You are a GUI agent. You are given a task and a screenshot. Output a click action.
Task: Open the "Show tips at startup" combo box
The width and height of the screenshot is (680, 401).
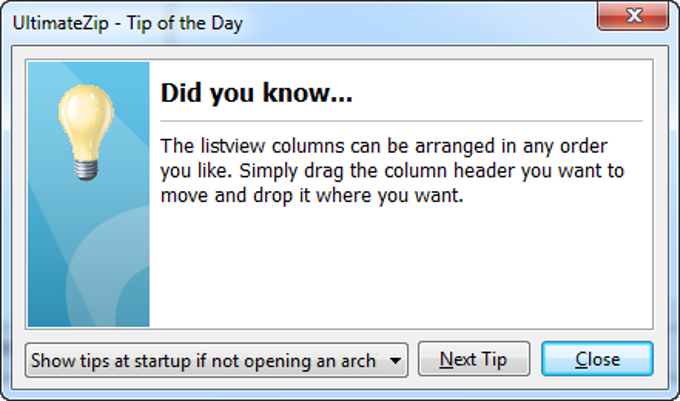(x=204, y=361)
